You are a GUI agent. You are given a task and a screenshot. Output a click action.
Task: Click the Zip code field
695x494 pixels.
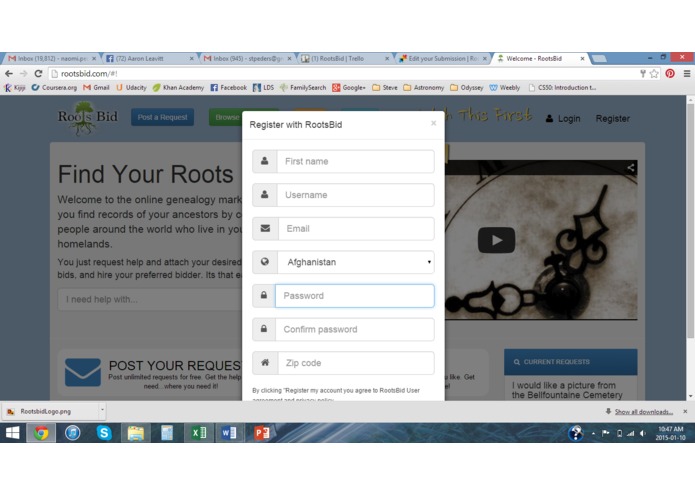(356, 363)
